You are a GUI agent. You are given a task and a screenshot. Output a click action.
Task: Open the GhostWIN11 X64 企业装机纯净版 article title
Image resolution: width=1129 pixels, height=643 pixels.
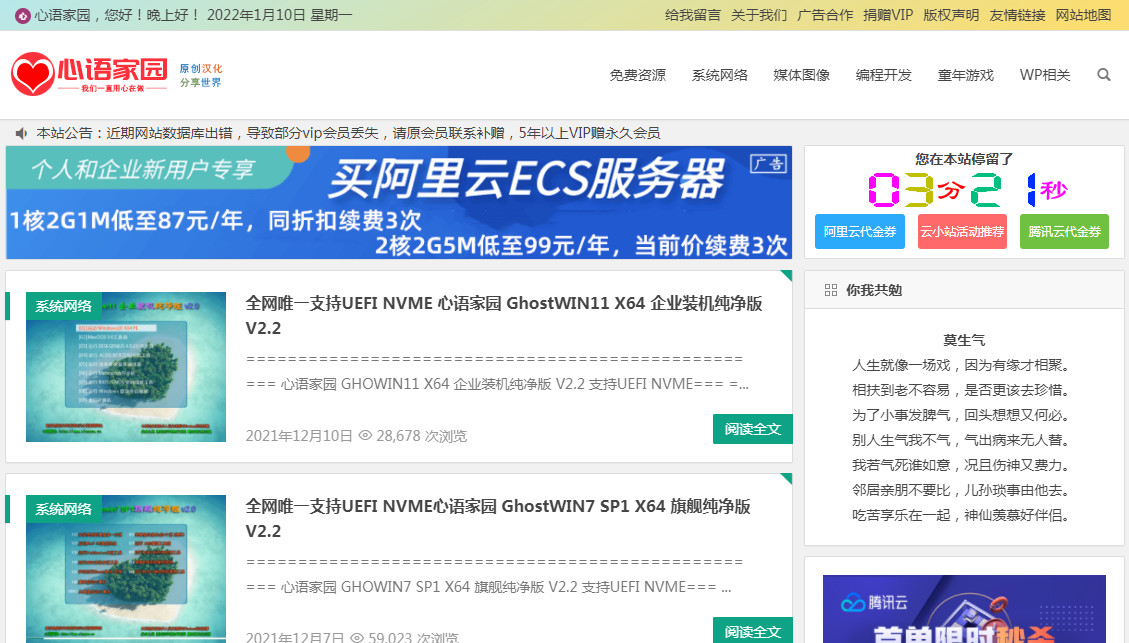pyautogui.click(x=504, y=315)
